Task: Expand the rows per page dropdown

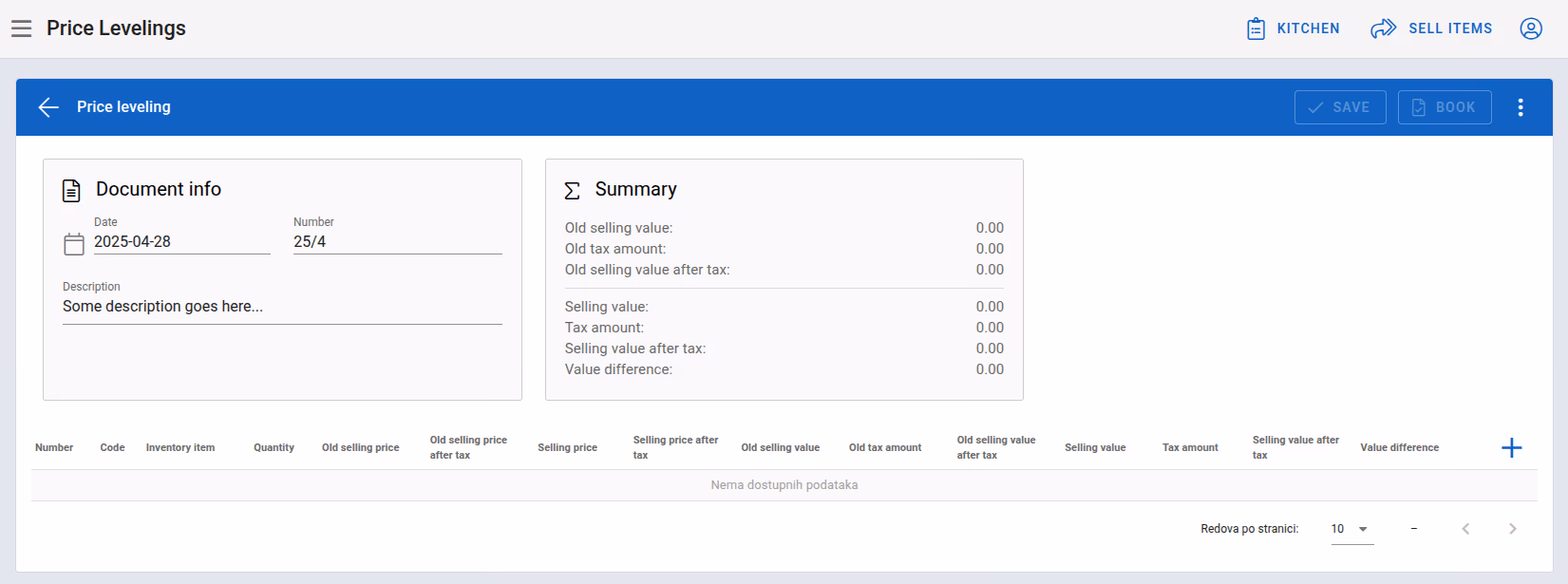Action: [1352, 529]
